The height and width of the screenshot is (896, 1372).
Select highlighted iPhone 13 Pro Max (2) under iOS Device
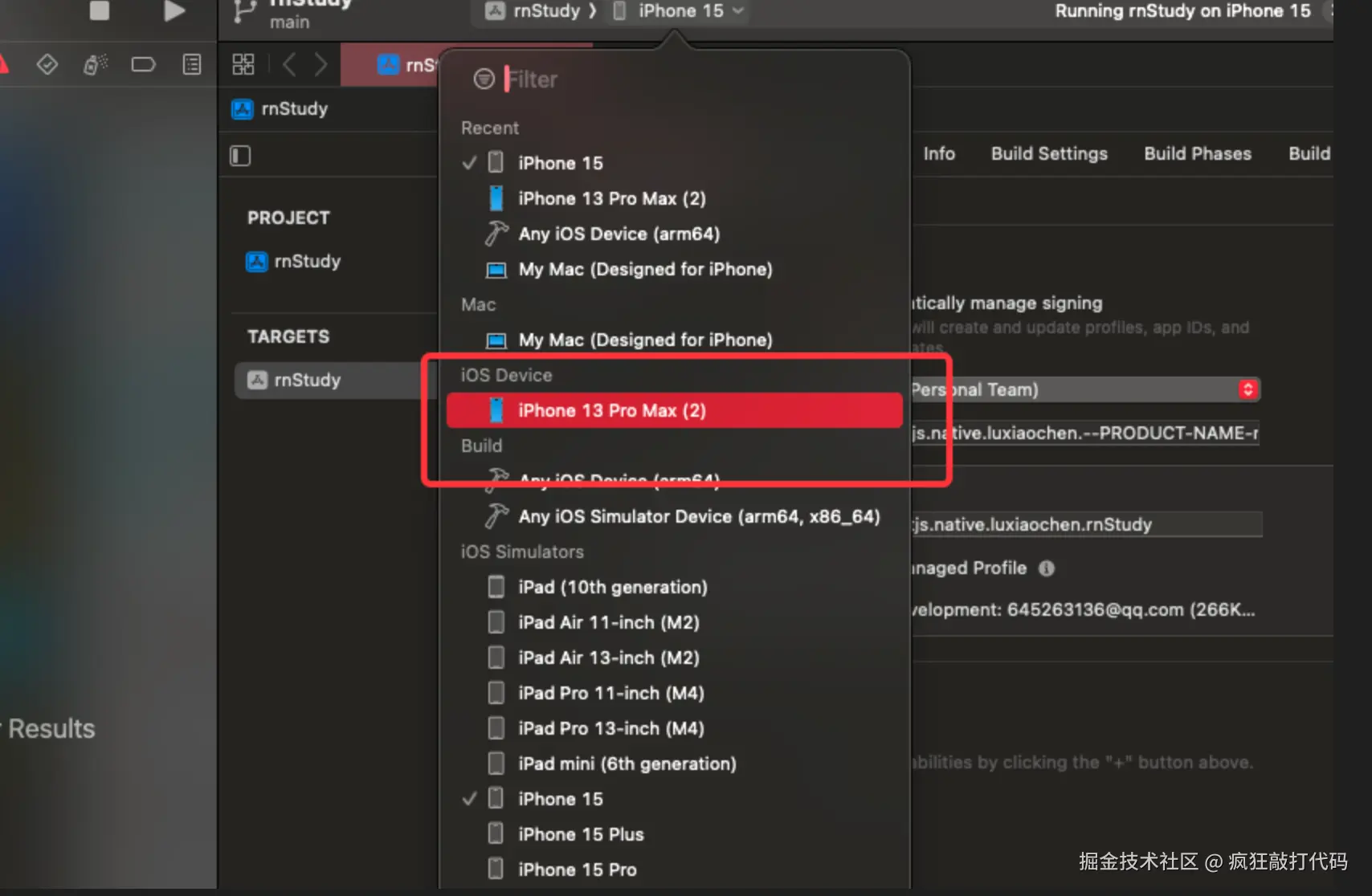coord(675,410)
